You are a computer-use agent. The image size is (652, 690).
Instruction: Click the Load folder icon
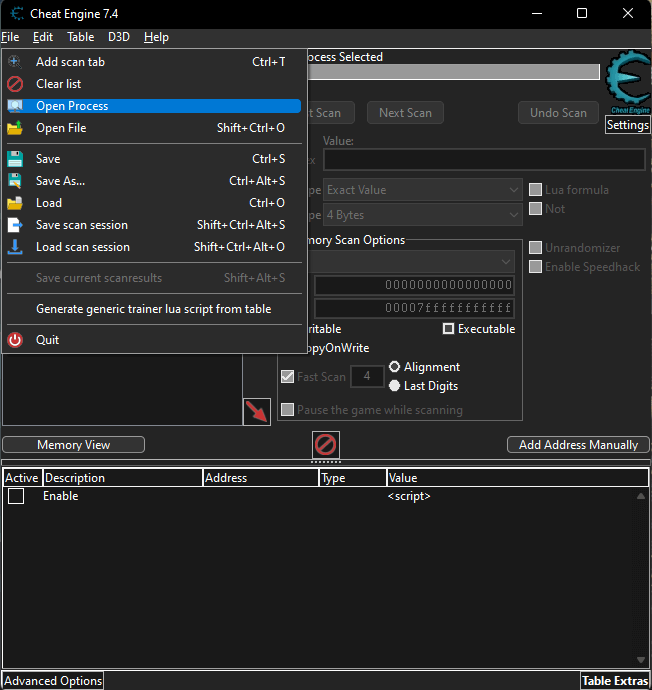click(15, 203)
